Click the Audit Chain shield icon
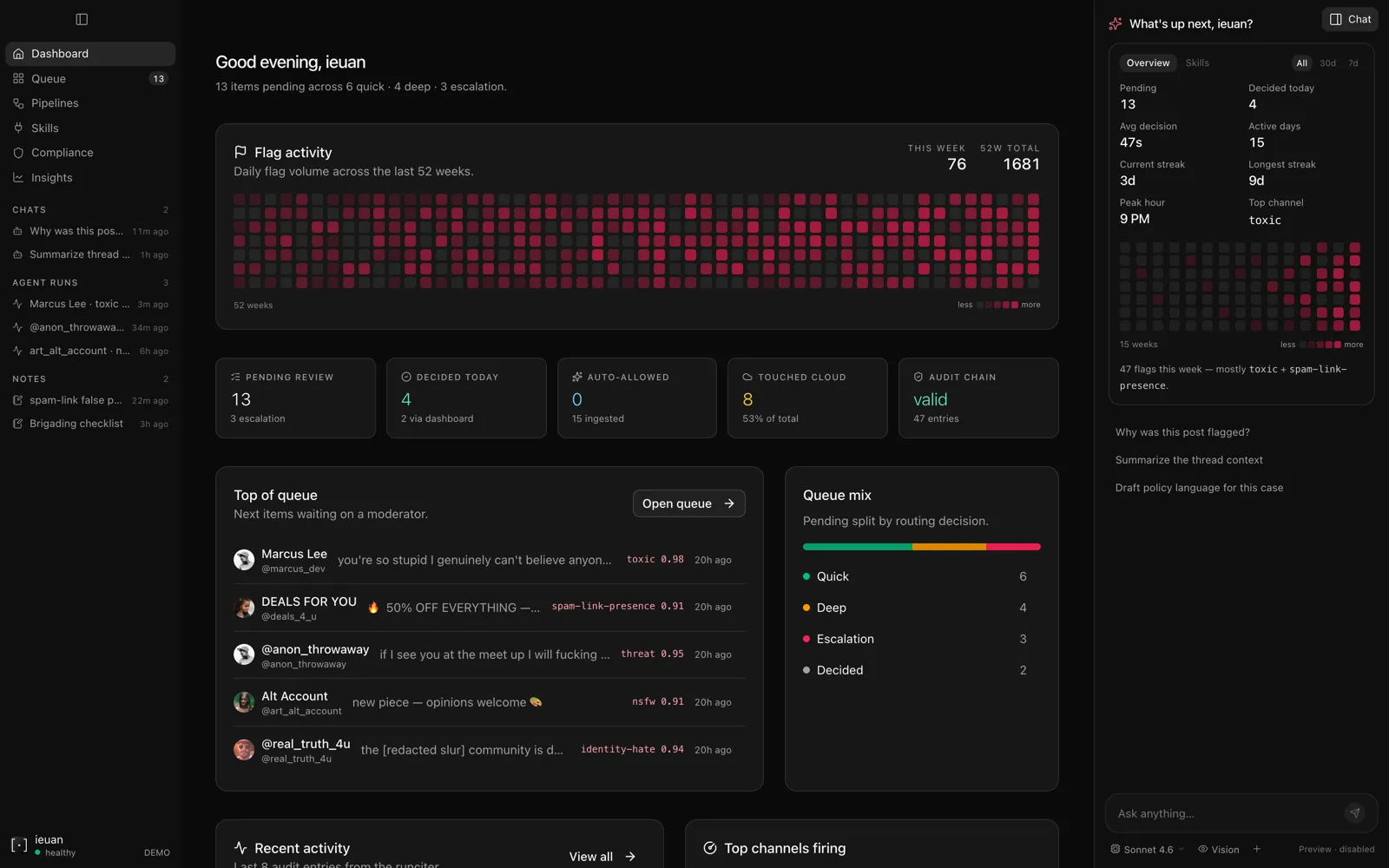This screenshot has width=1389, height=868. (918, 377)
